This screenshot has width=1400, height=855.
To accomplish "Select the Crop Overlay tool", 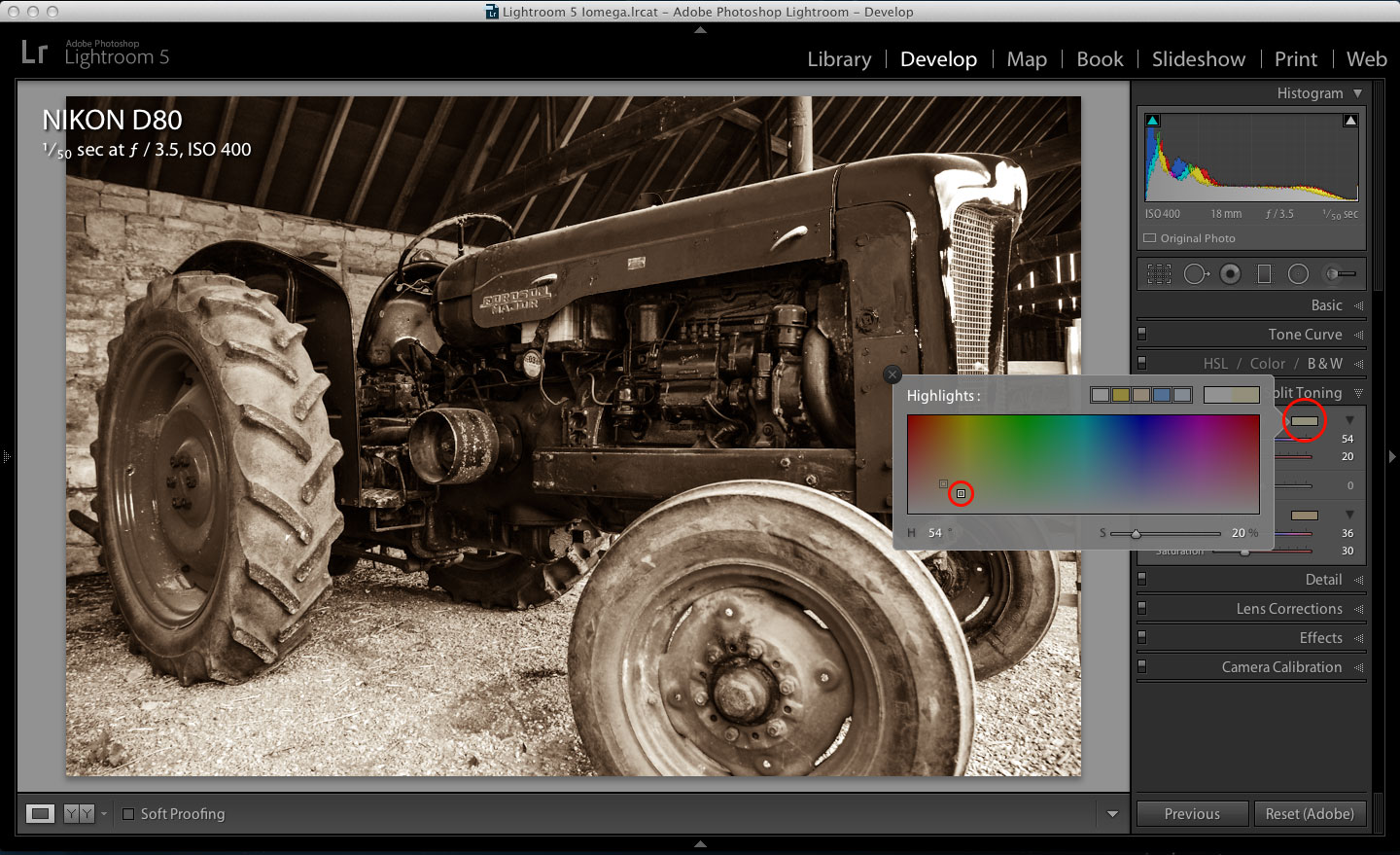I will pos(1159,274).
